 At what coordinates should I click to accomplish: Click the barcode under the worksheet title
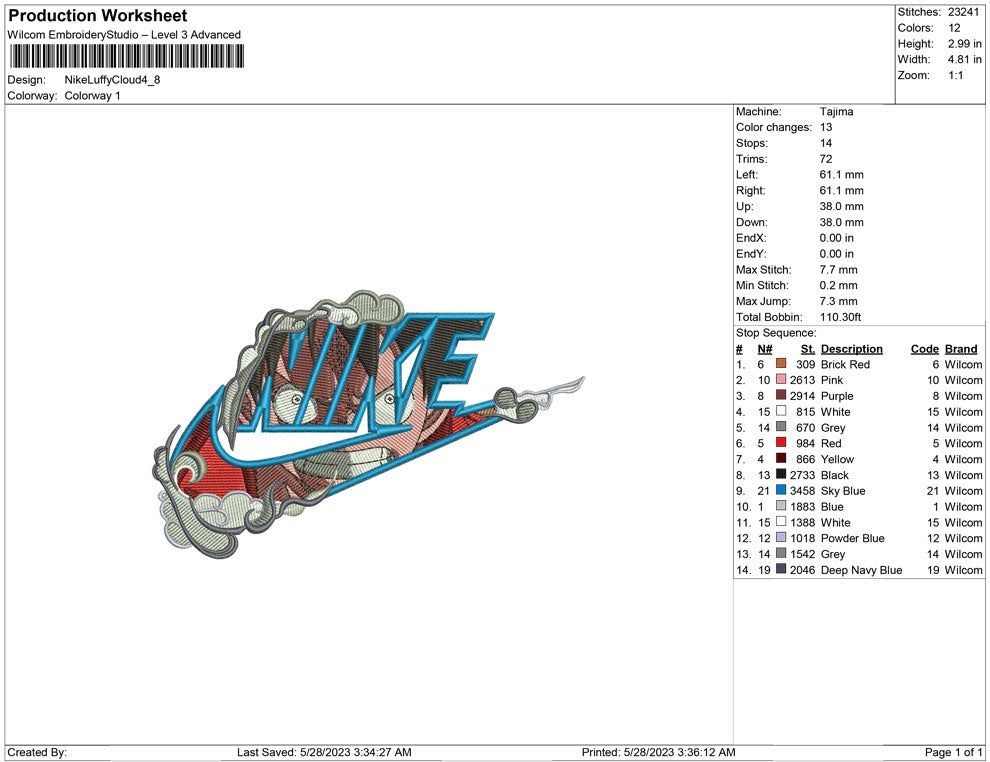pos(126,56)
